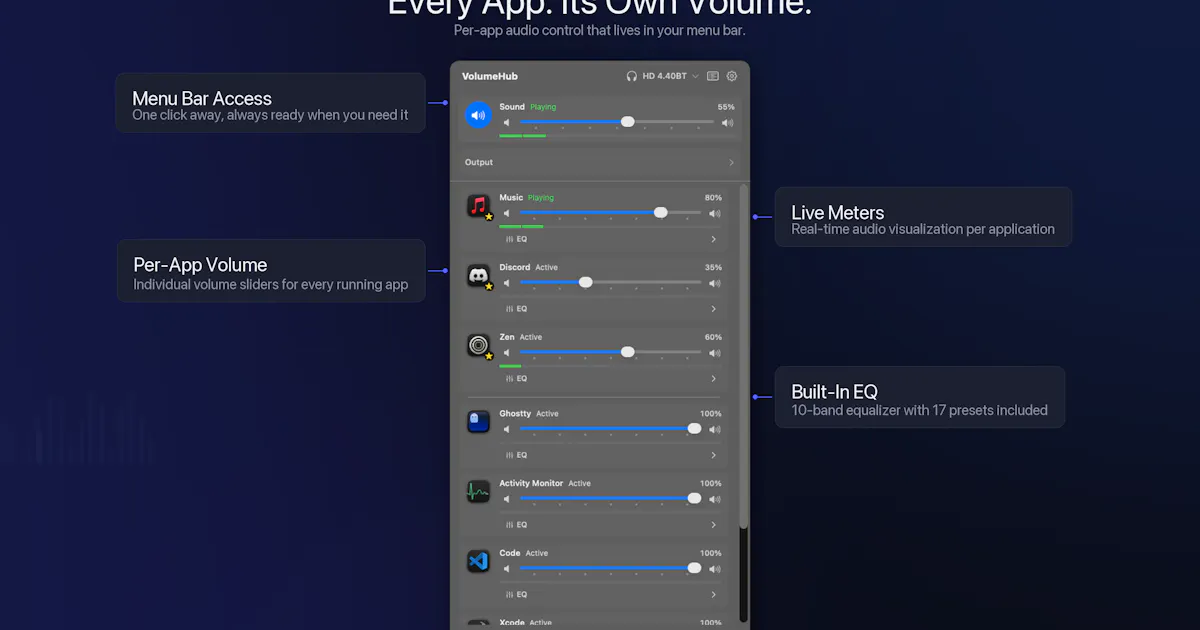Viewport: 1200px width, 630px height.
Task: Click the Ghostty volume slider handle
Action: pyautogui.click(x=694, y=428)
